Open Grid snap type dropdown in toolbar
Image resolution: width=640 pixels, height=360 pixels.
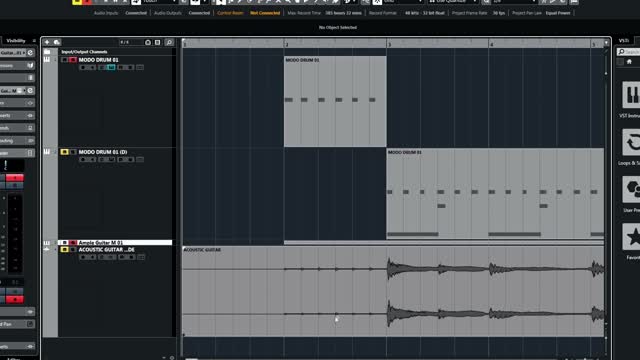pos(404,2)
